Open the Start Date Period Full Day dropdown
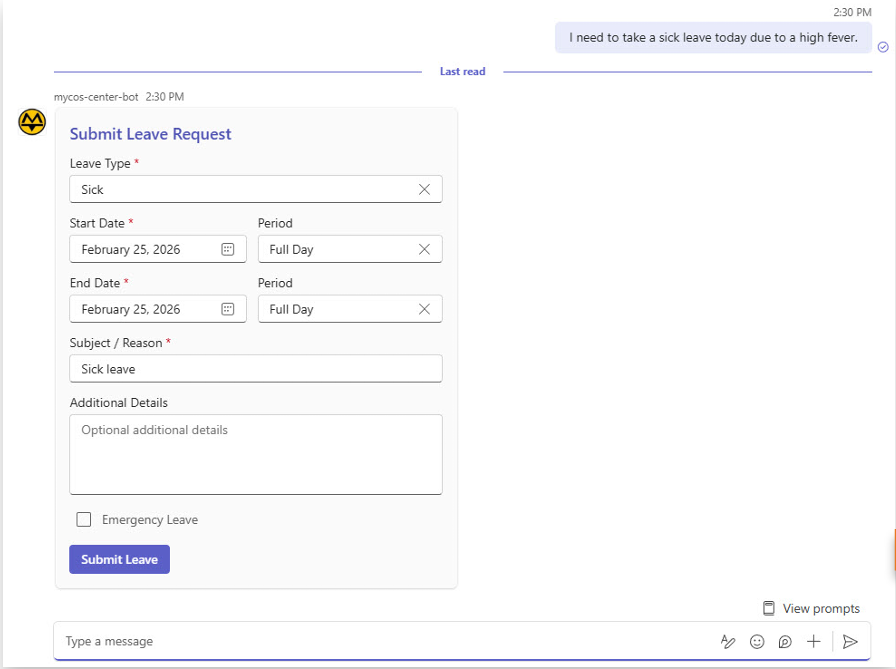Image resolution: width=896 pixels, height=669 pixels. pos(350,249)
